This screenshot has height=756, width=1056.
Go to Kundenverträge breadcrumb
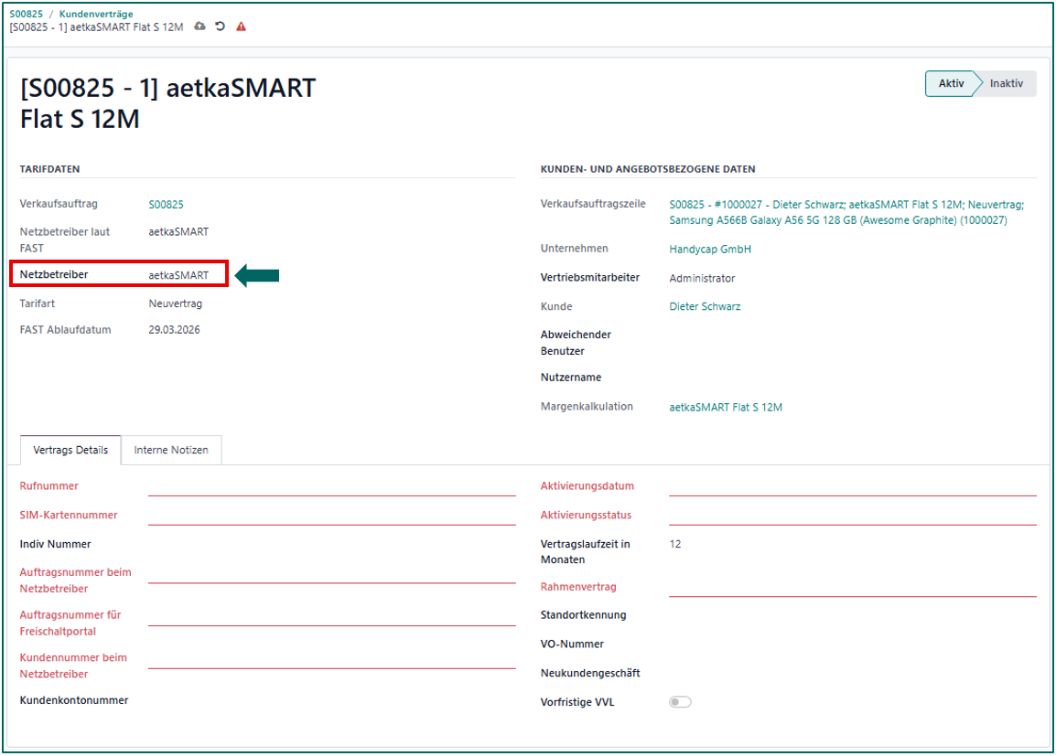[96, 14]
